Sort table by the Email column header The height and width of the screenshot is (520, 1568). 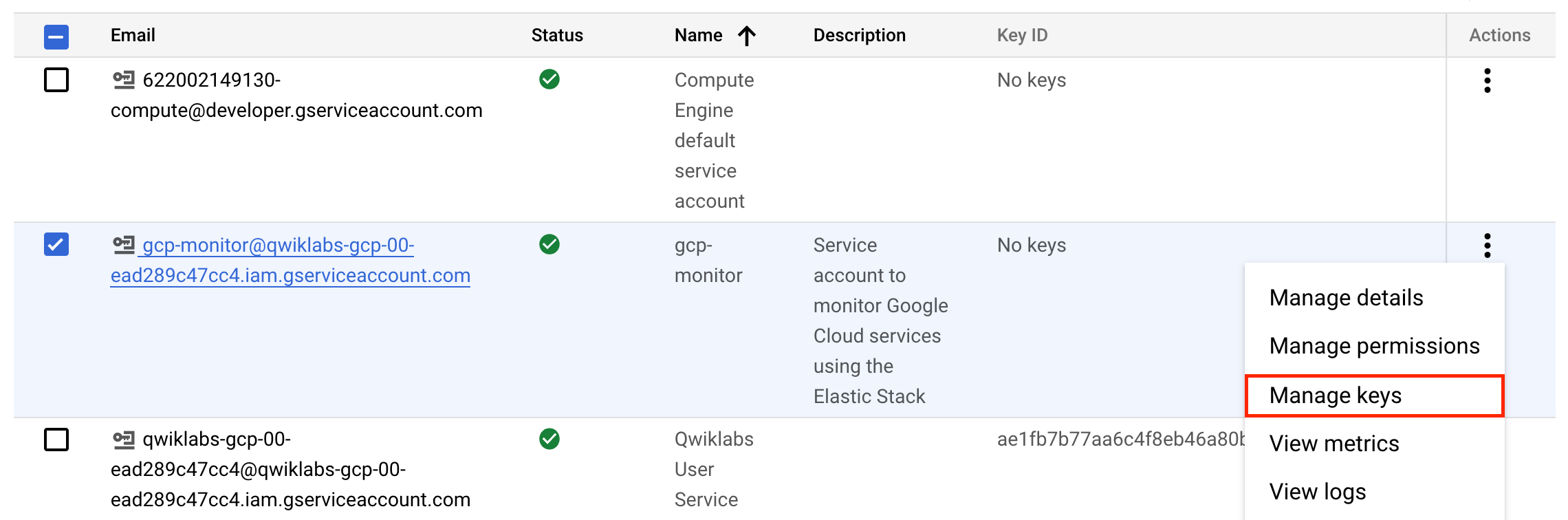(x=133, y=36)
